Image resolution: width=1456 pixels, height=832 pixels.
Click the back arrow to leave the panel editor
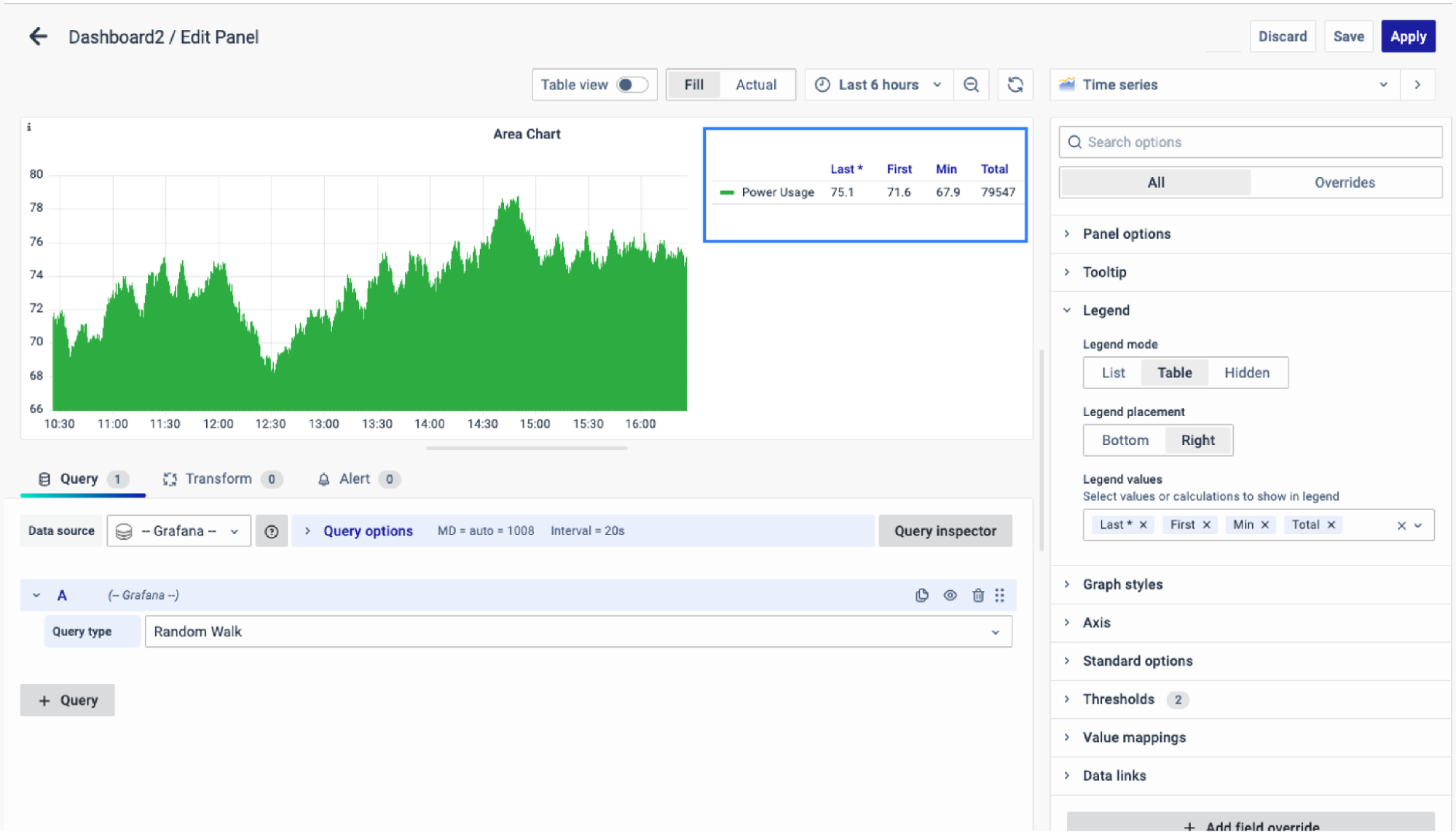click(x=38, y=36)
